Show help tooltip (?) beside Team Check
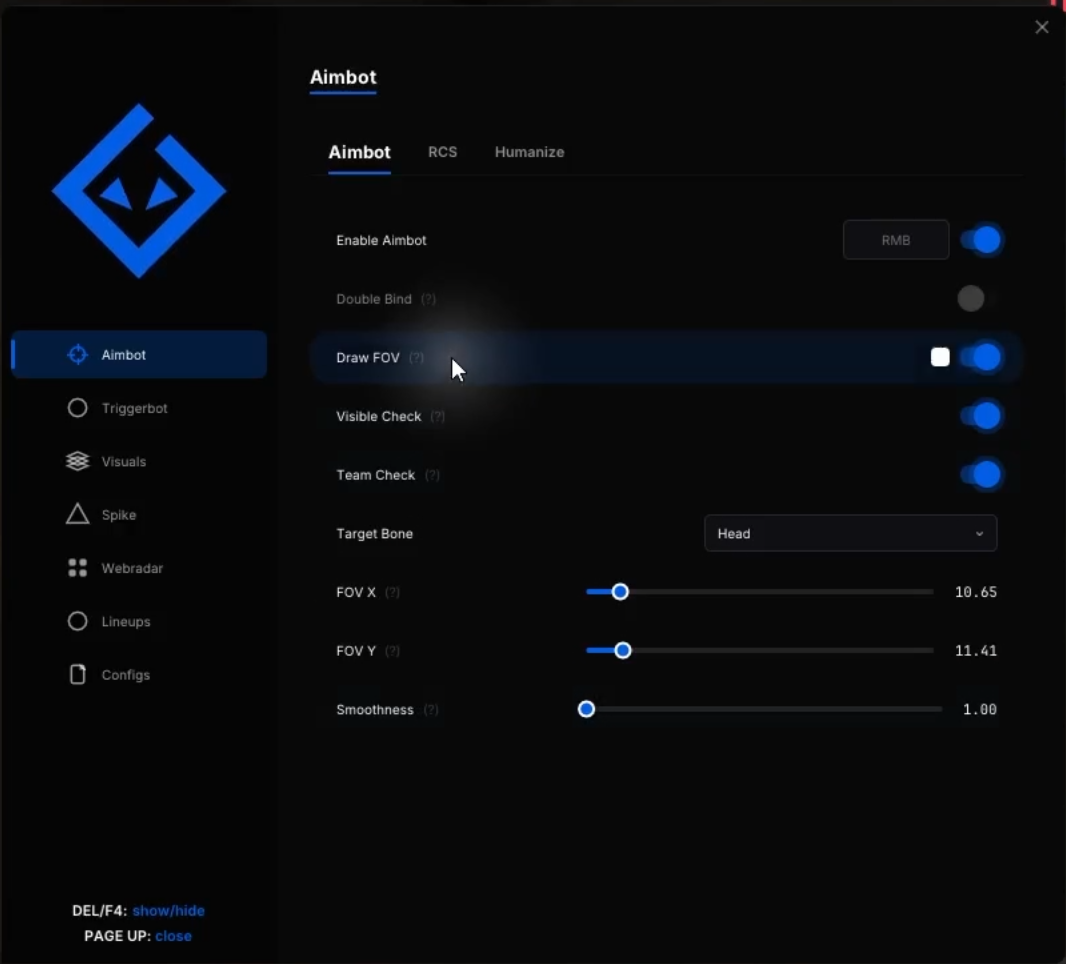 (x=432, y=475)
